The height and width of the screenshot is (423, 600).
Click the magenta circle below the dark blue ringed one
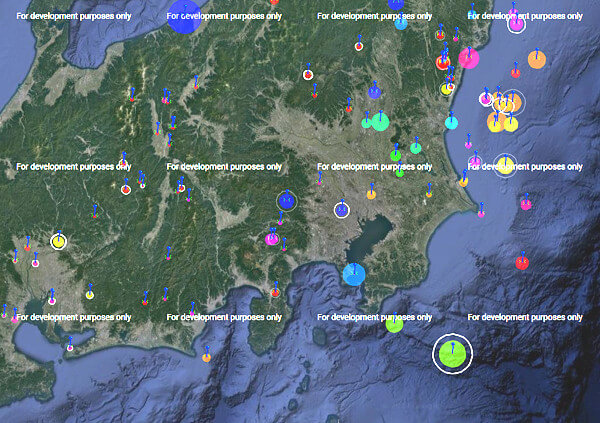click(x=272, y=239)
